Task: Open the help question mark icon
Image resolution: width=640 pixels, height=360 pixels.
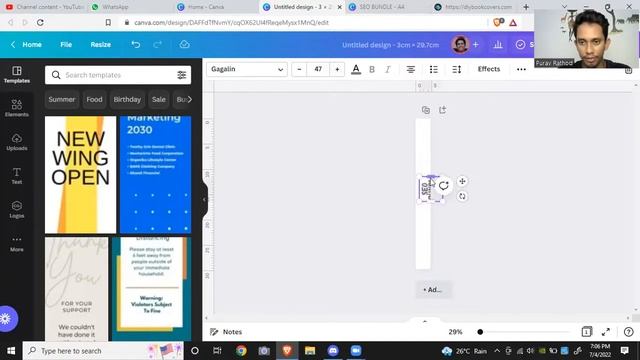Action: [629, 332]
